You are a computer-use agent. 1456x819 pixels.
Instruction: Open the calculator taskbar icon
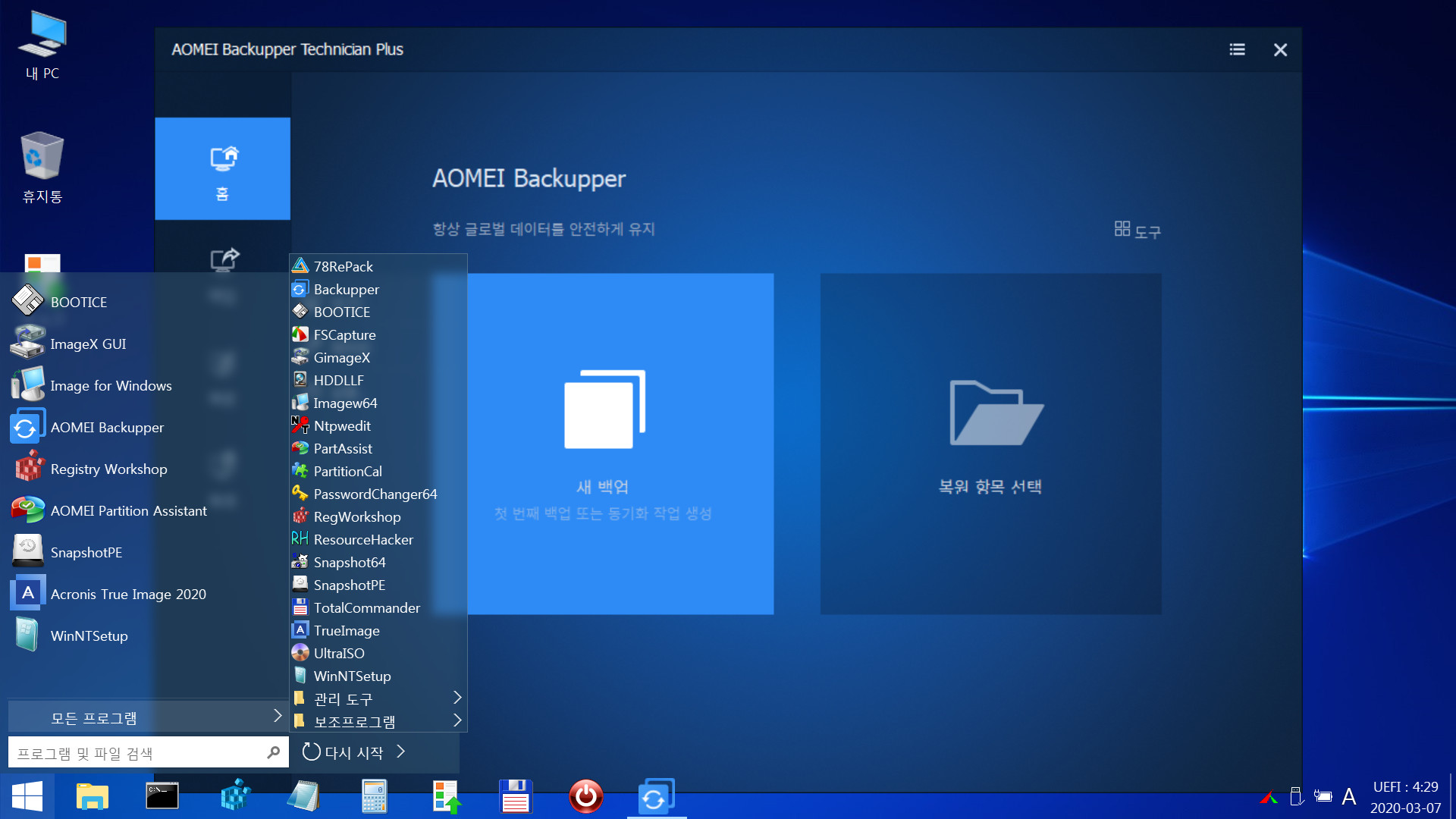coord(375,796)
